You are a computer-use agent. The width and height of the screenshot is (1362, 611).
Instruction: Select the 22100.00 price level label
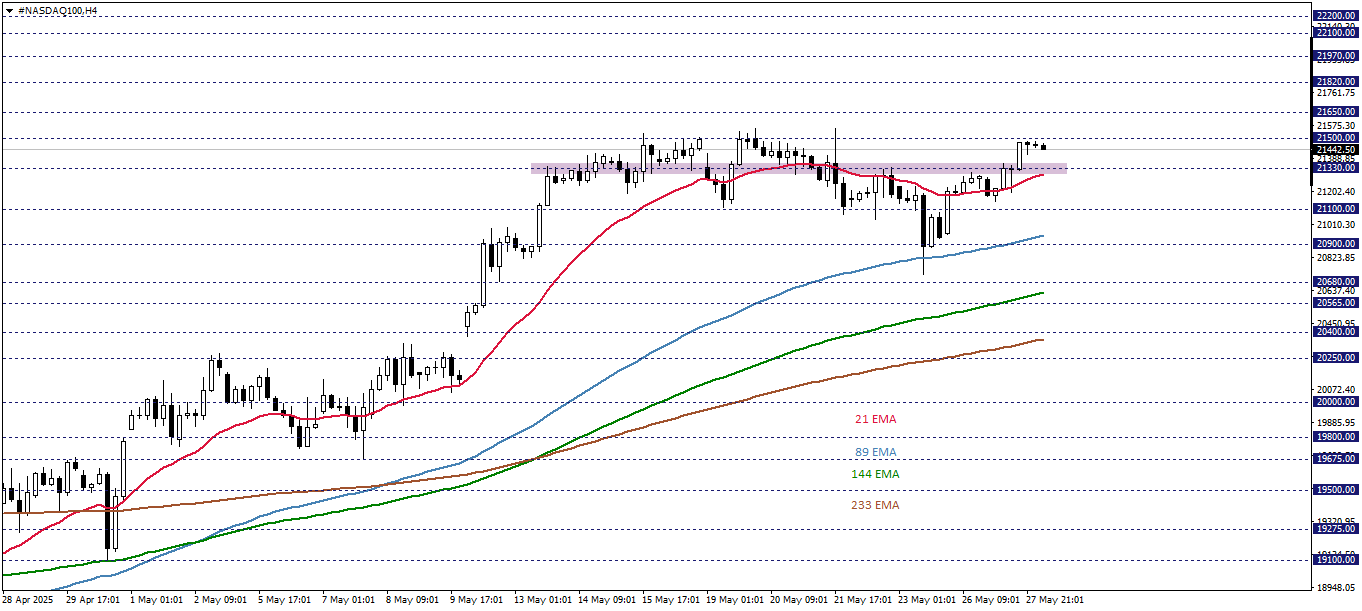[x=1336, y=33]
